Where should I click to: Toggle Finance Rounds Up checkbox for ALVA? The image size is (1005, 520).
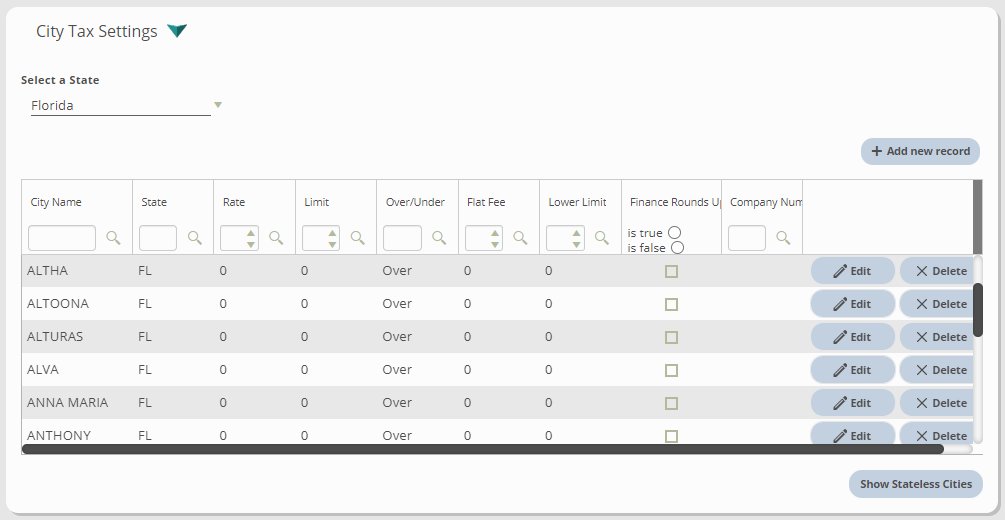pyautogui.click(x=671, y=370)
